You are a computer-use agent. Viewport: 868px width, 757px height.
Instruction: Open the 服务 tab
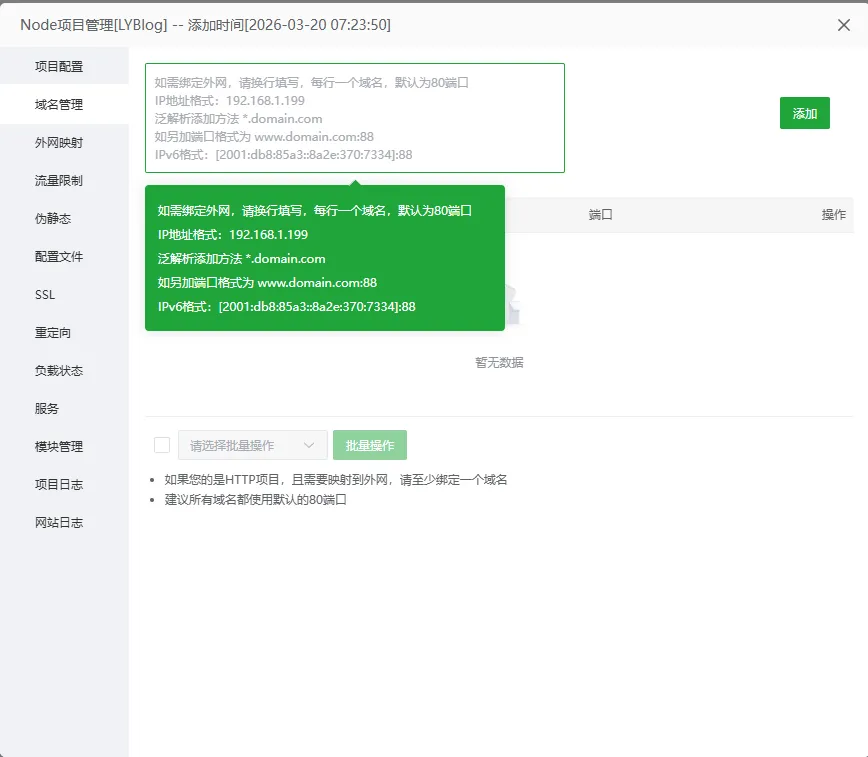point(47,409)
